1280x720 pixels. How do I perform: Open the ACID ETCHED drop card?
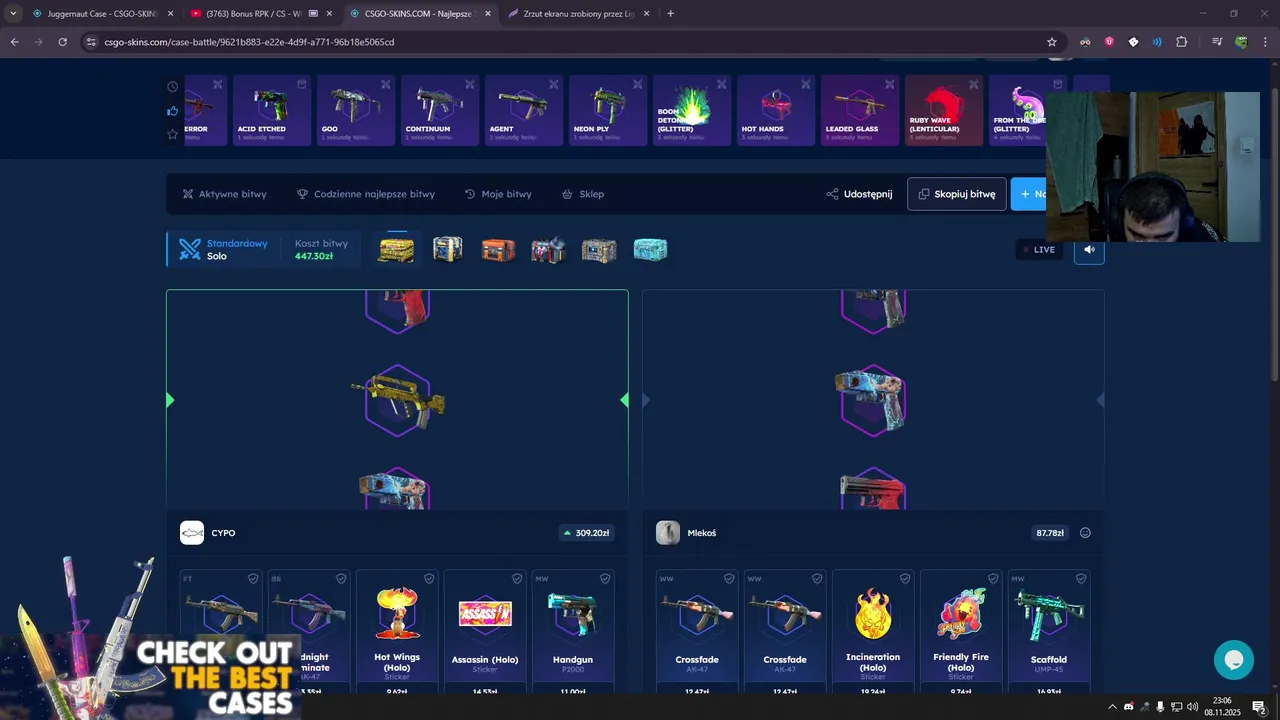(272, 110)
